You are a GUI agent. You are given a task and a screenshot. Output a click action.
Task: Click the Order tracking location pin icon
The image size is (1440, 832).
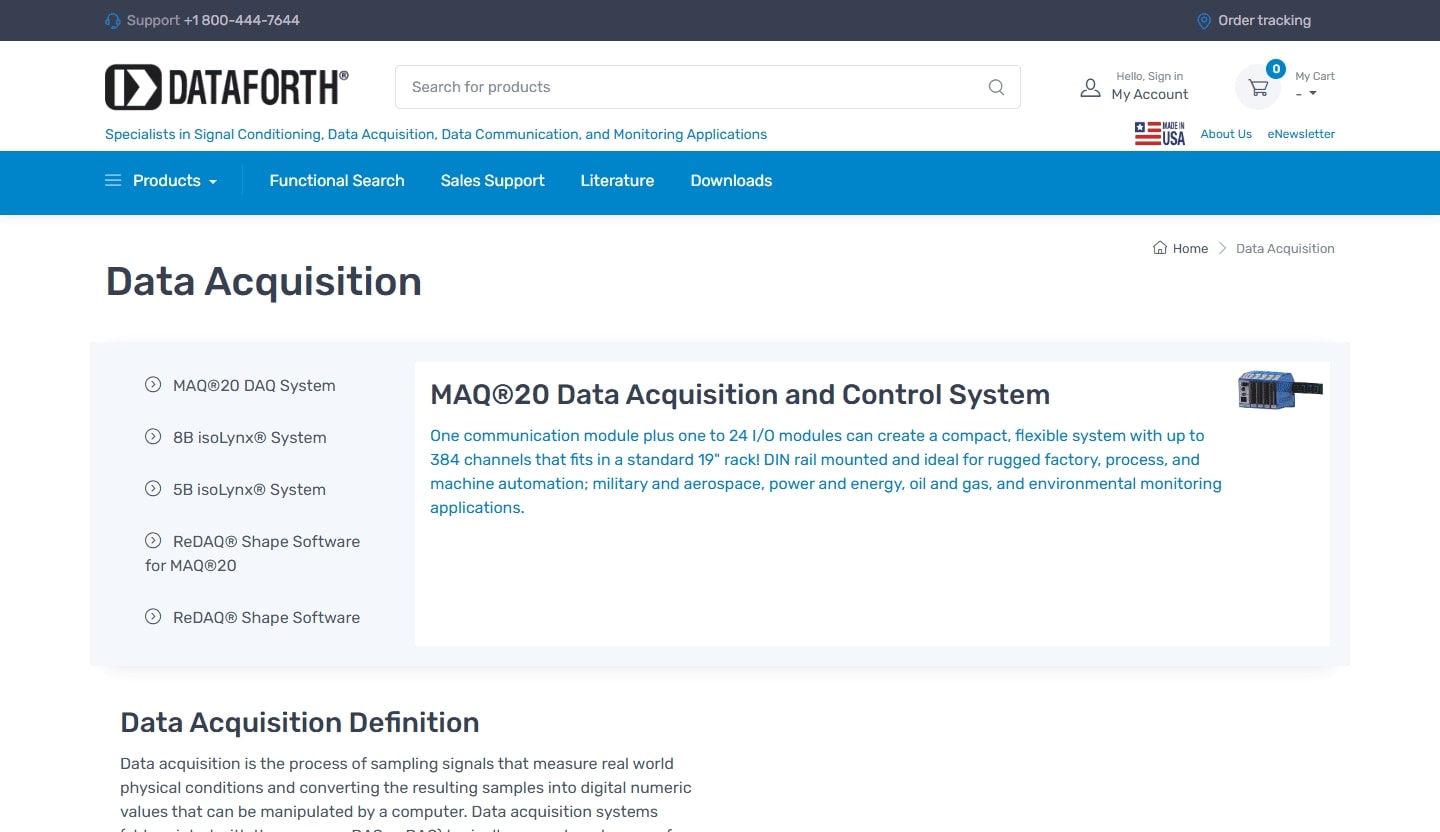click(1204, 20)
